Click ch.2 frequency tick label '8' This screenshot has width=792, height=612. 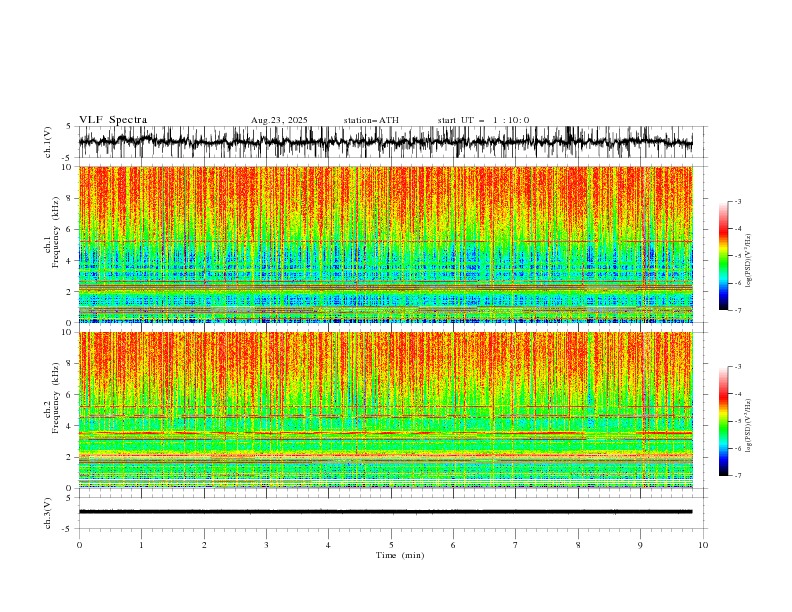[x=70, y=364]
